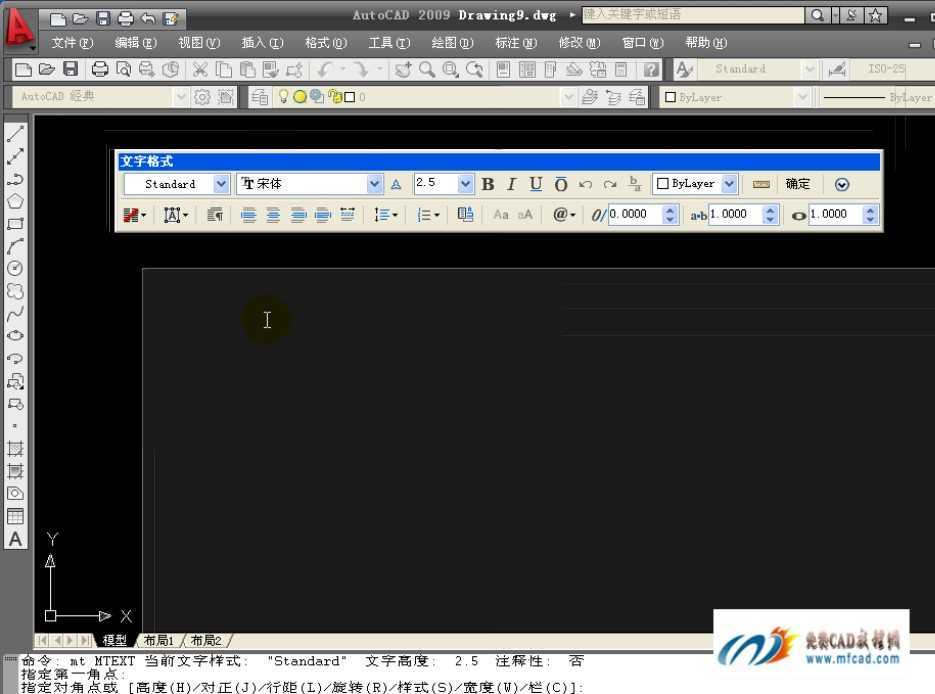Click the Help question mark icon
Screen dimensions: 935x694
pos(651,69)
